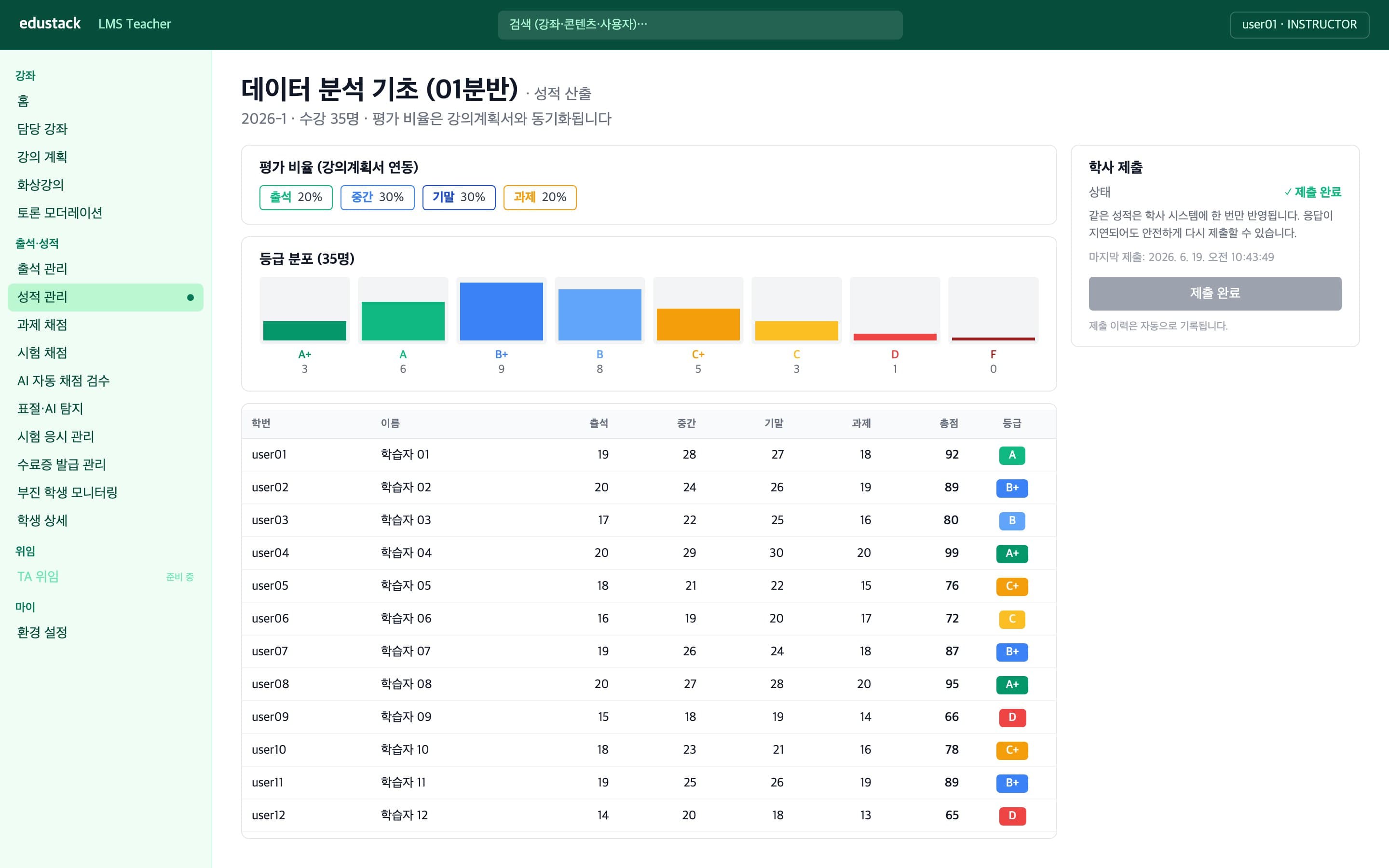The image size is (1389, 868).
Task: Open the user01 INSTRUCTOR account button
Action: click(1299, 25)
